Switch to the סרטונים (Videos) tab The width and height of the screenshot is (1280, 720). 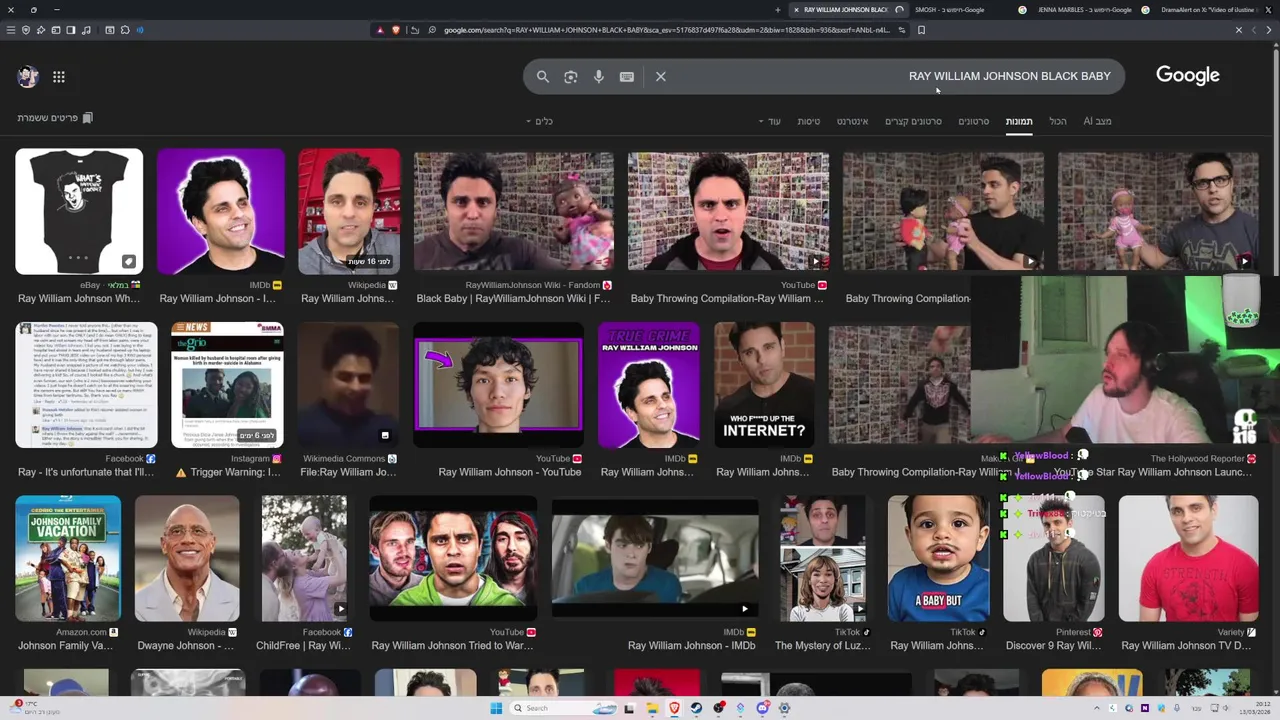pos(974,121)
